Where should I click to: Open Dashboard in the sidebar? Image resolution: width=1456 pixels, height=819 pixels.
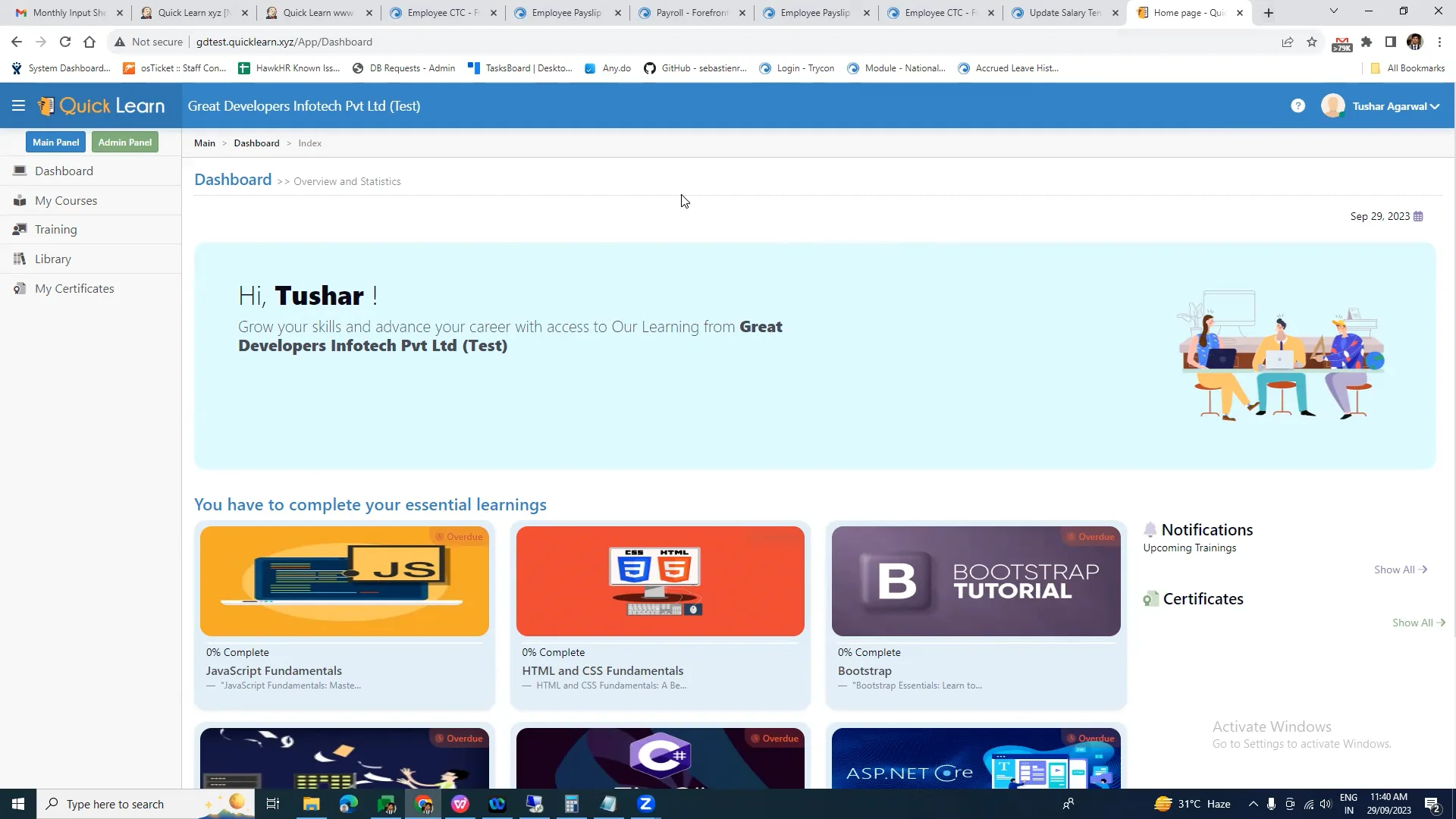tap(90, 171)
